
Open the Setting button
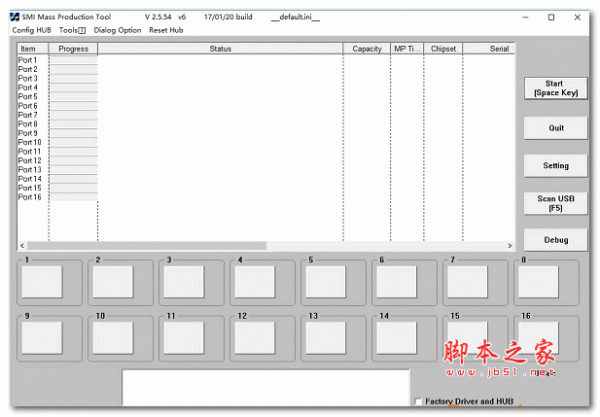click(556, 166)
